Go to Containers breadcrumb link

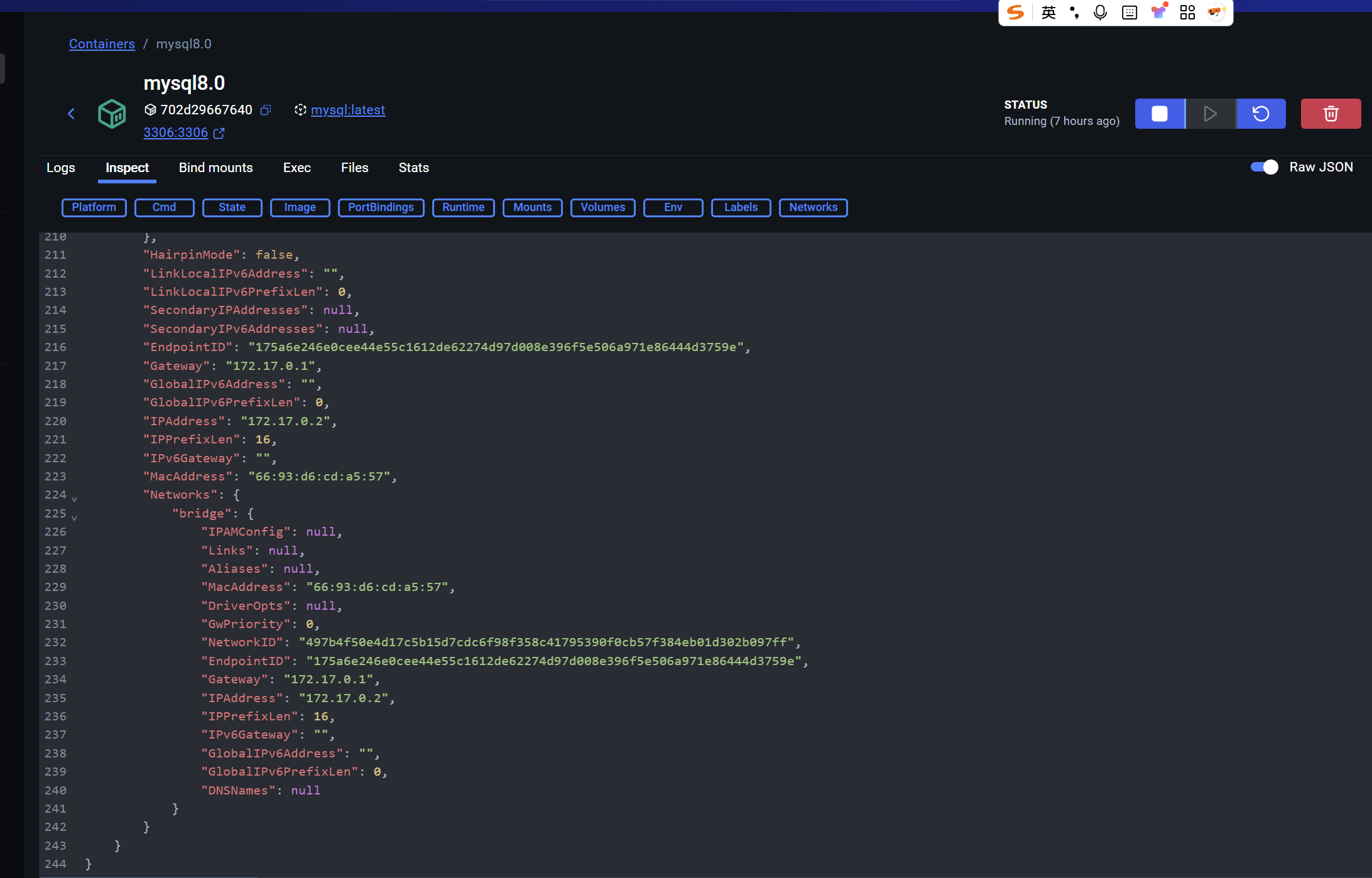click(102, 44)
